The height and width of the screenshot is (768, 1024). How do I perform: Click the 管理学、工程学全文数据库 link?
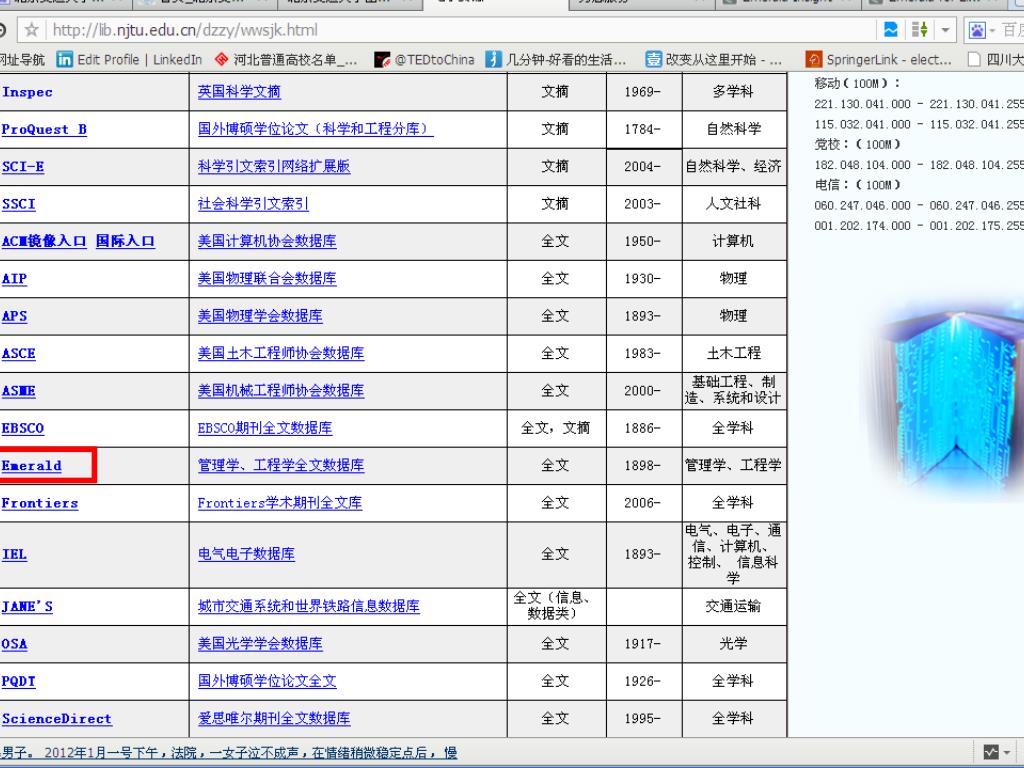[x=281, y=466]
